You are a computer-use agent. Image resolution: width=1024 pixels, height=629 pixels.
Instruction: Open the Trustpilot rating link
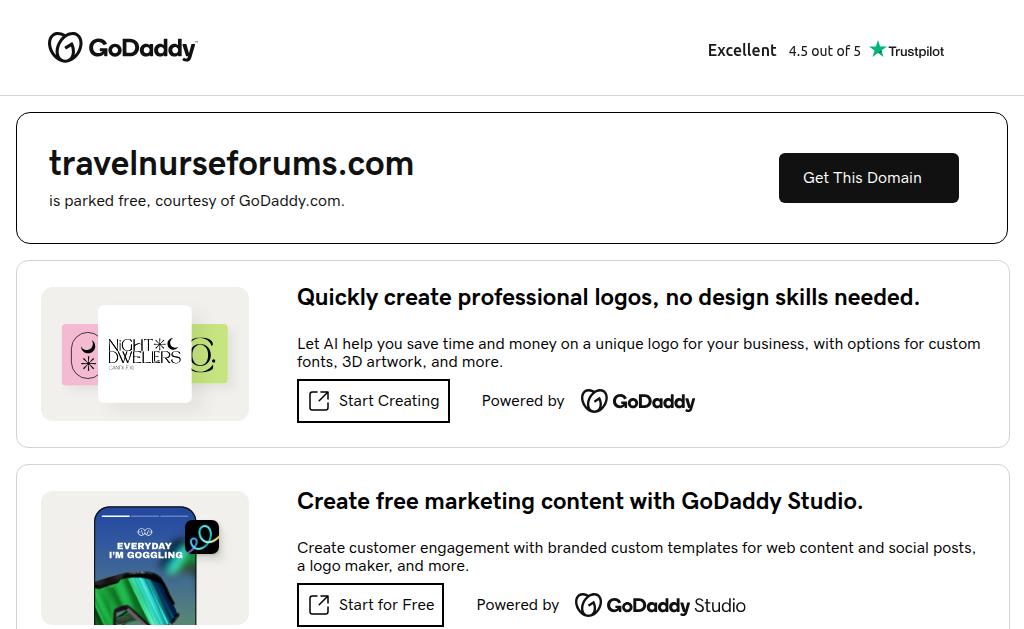coord(906,51)
